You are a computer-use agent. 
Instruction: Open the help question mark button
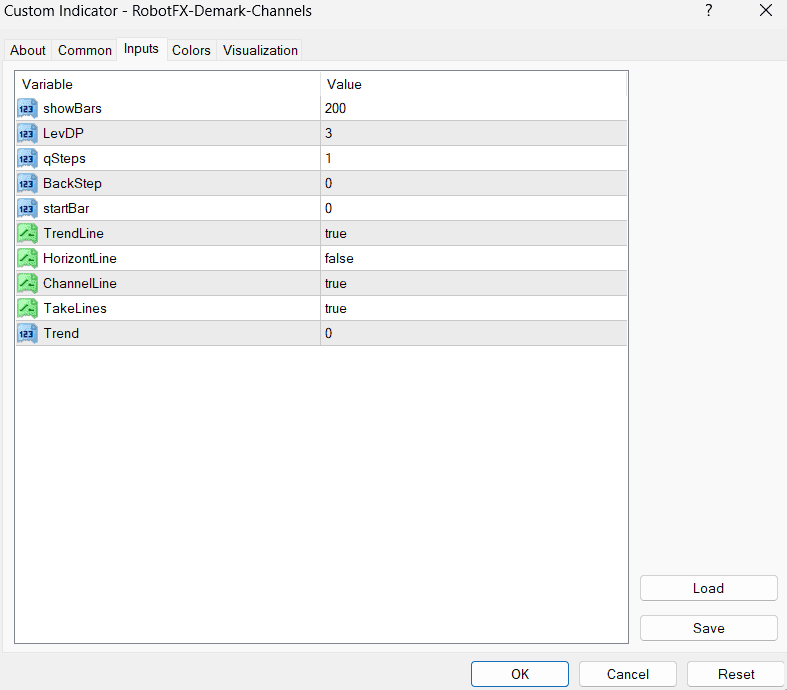click(709, 11)
